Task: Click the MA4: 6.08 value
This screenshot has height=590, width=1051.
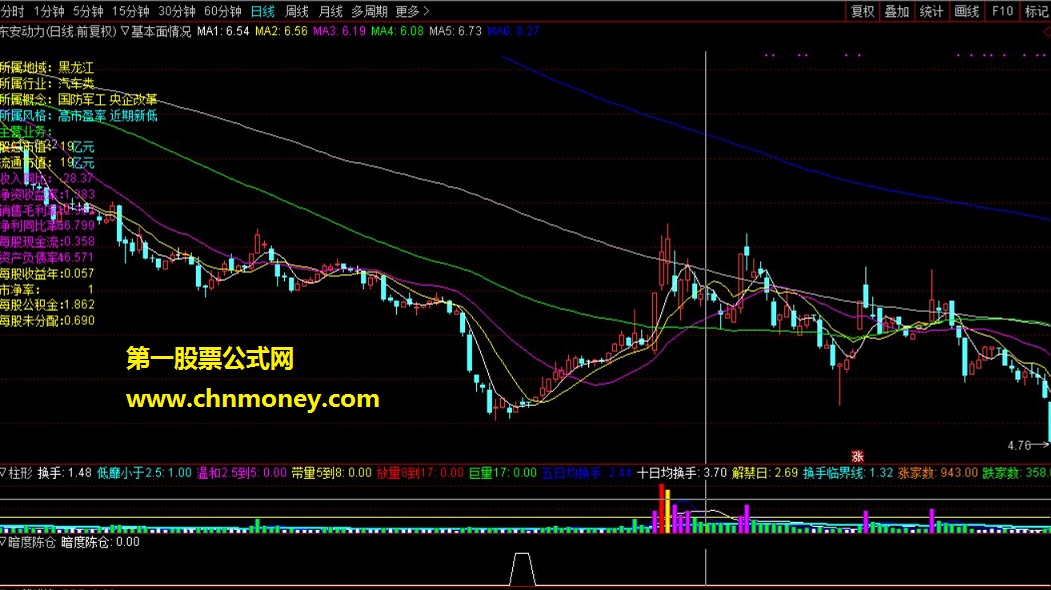Action: coord(397,31)
